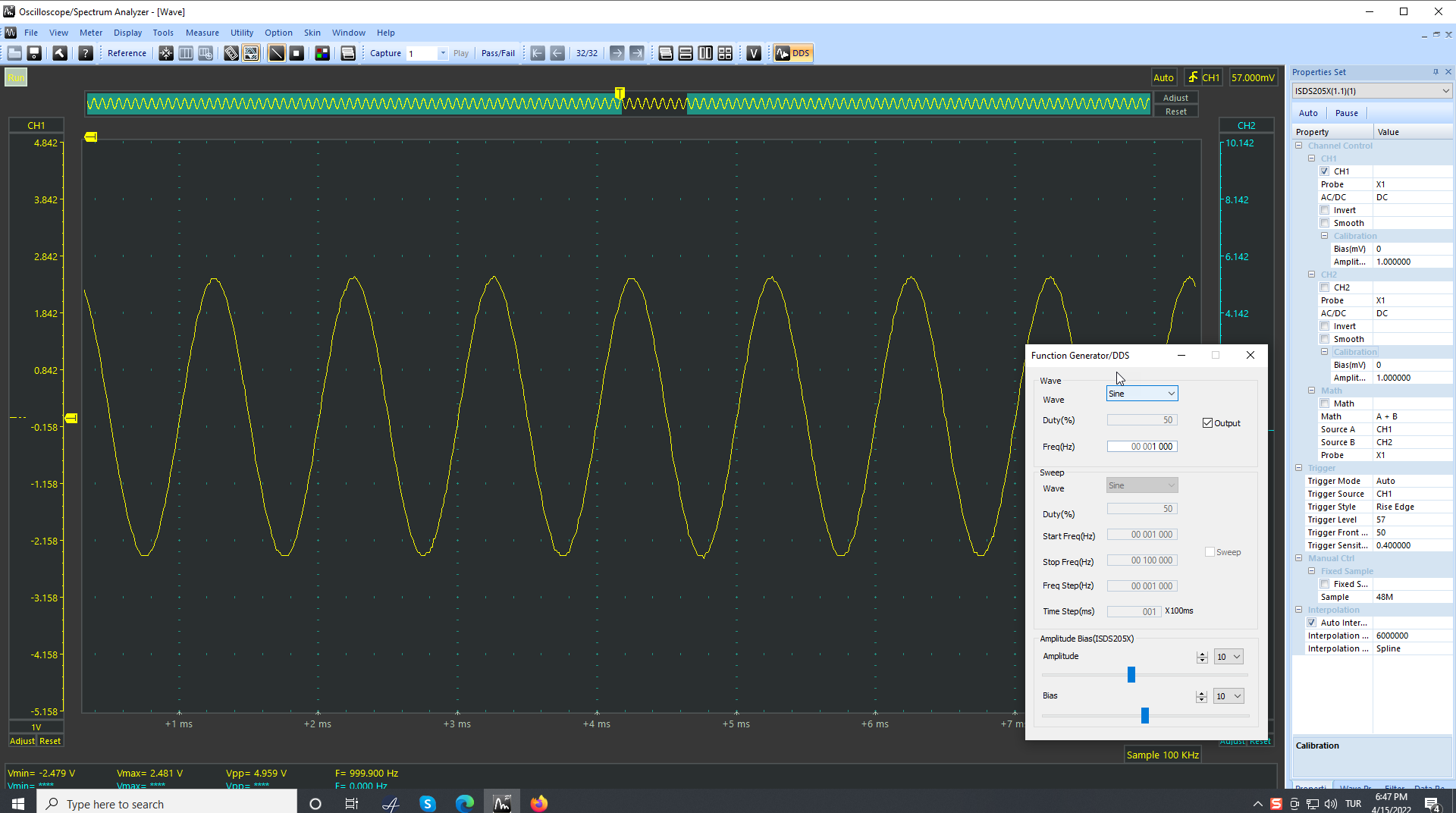Viewport: 1456px width, 813px height.
Task: Click the Pause button in Properties Set
Action: (1346, 113)
